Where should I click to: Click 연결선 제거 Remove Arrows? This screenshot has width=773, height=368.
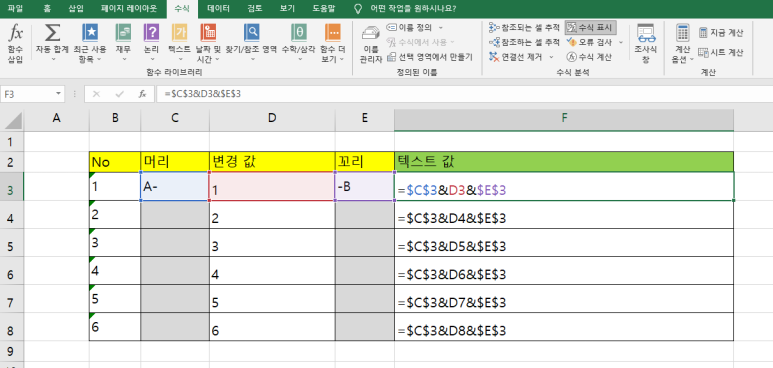(516, 57)
